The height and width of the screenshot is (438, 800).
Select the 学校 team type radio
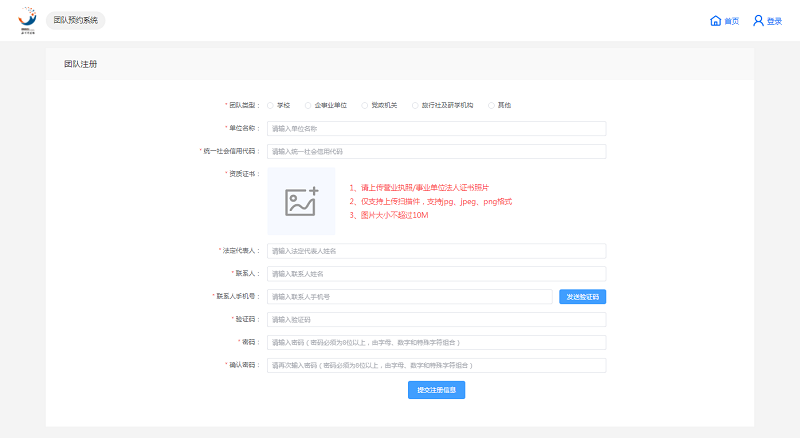click(270, 105)
